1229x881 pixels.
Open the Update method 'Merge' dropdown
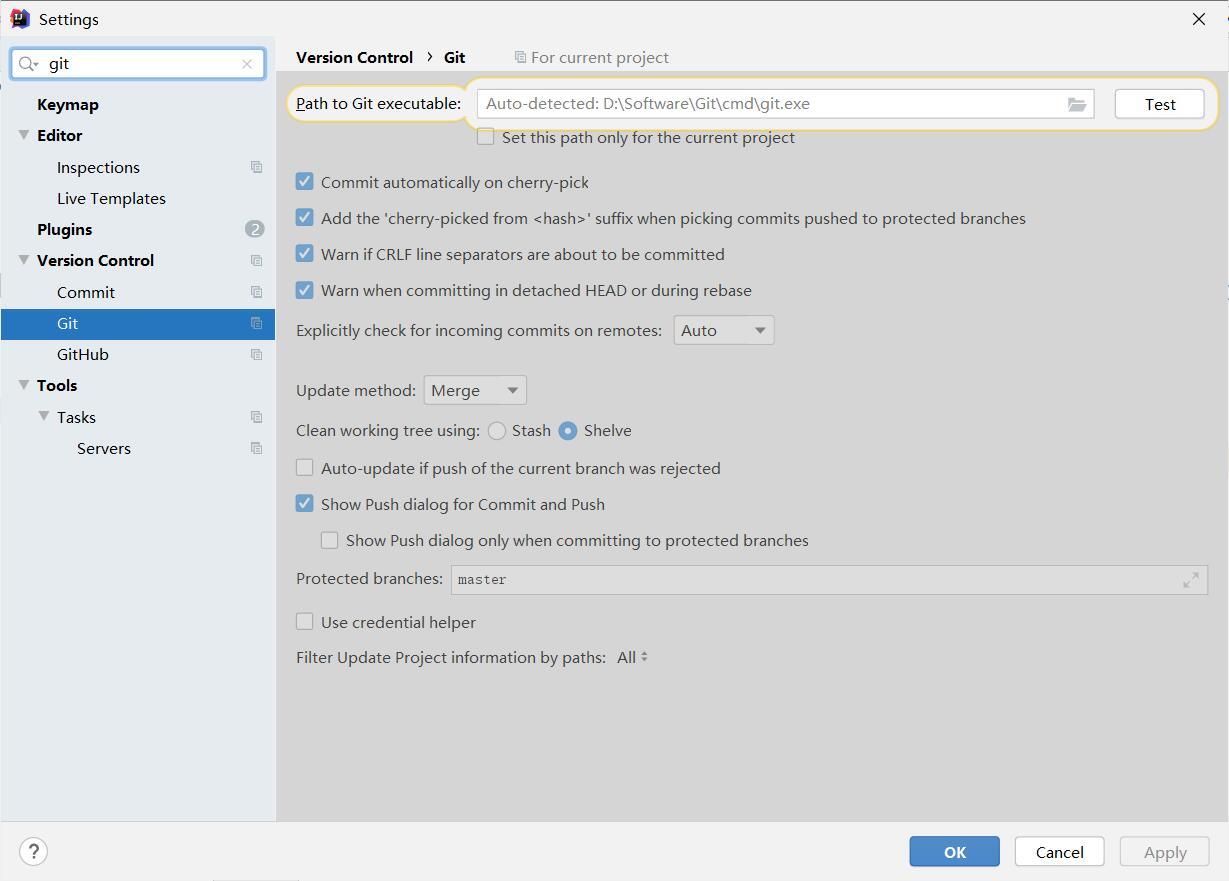coord(475,390)
